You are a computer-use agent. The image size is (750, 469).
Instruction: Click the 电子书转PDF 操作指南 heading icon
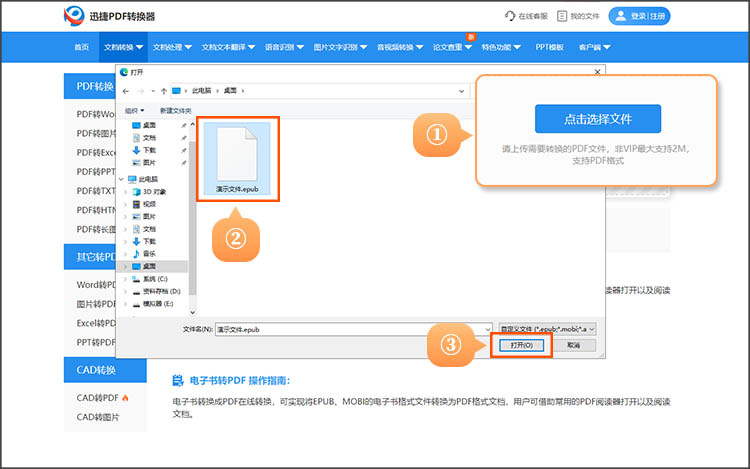click(177, 381)
